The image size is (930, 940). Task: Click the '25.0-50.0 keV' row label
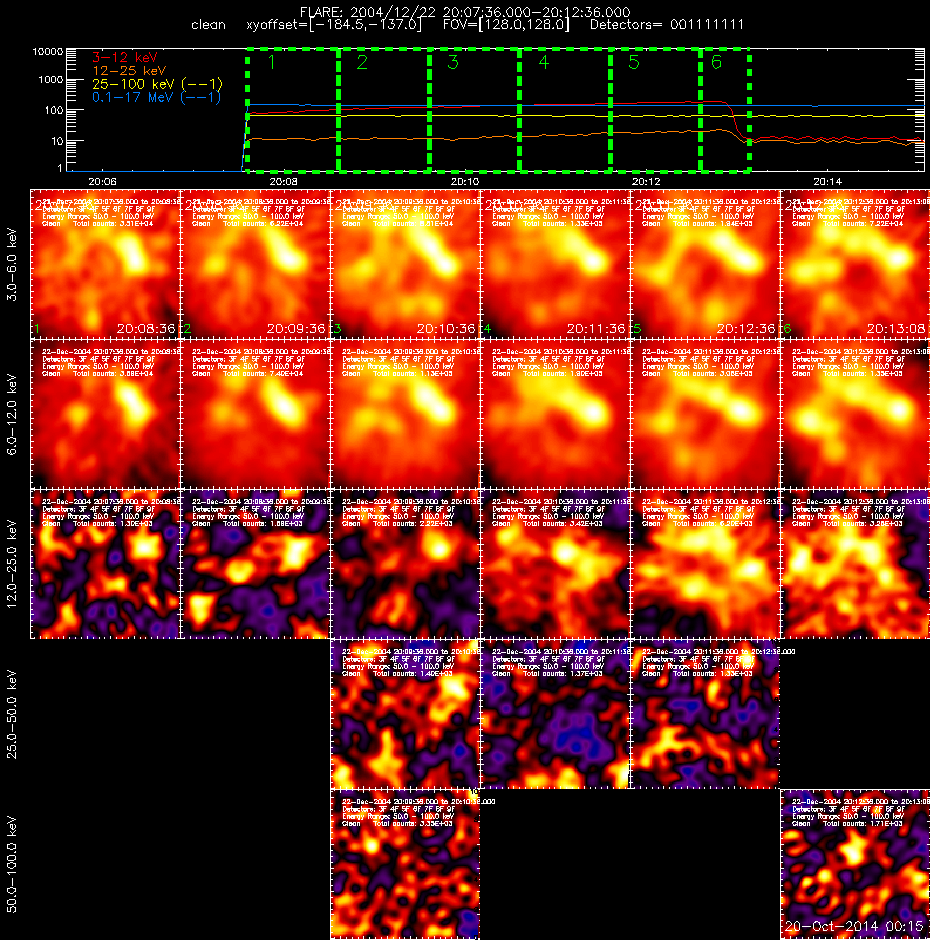(12, 715)
